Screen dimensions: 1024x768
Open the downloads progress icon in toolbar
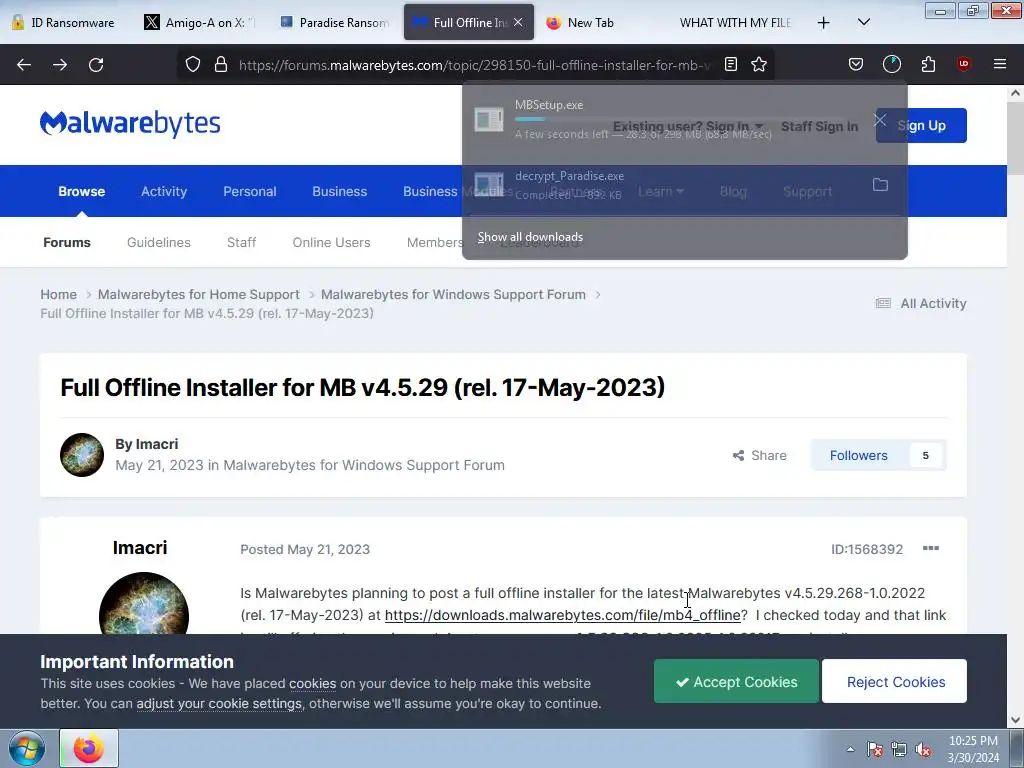pyautogui.click(x=891, y=64)
